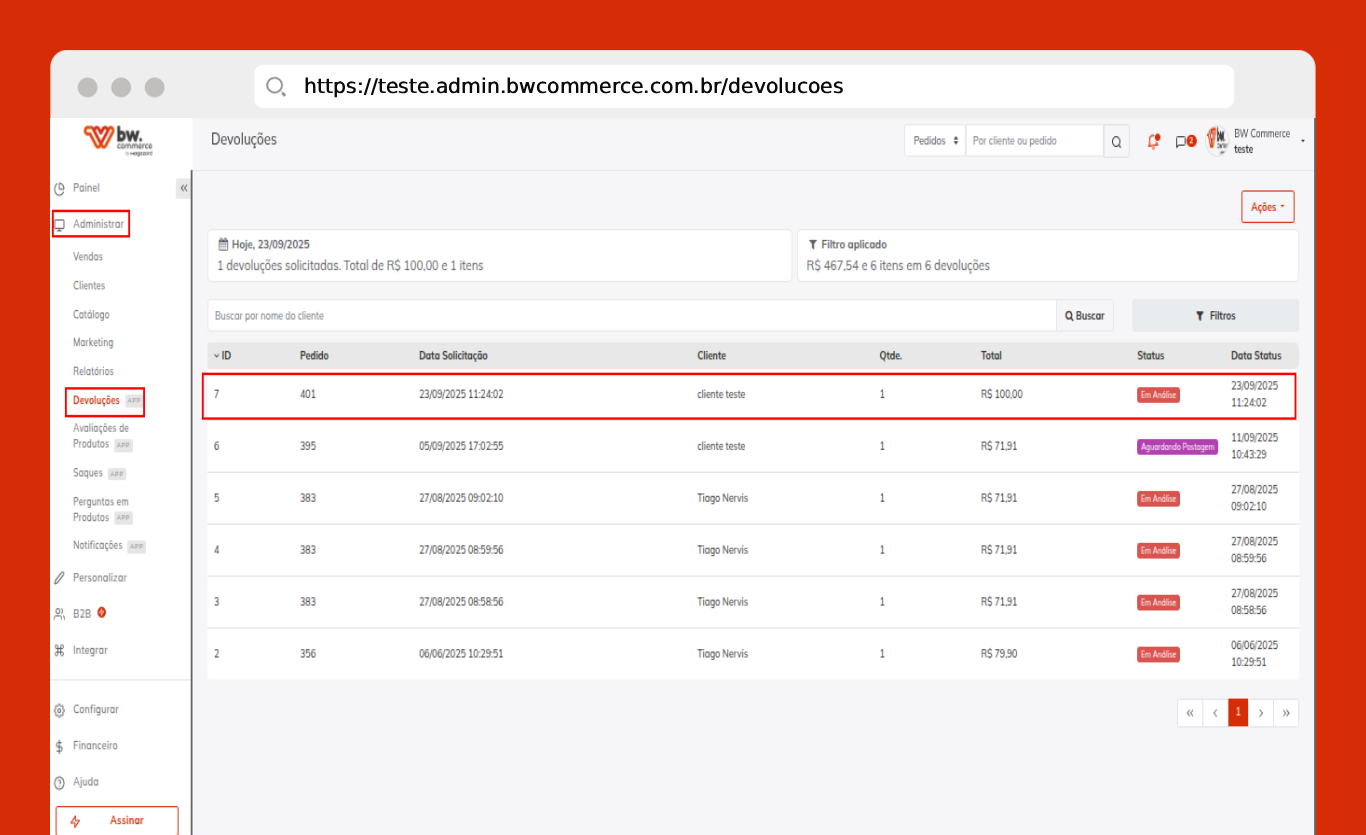
Task: Open the Financeiro section
Action: tap(94, 746)
